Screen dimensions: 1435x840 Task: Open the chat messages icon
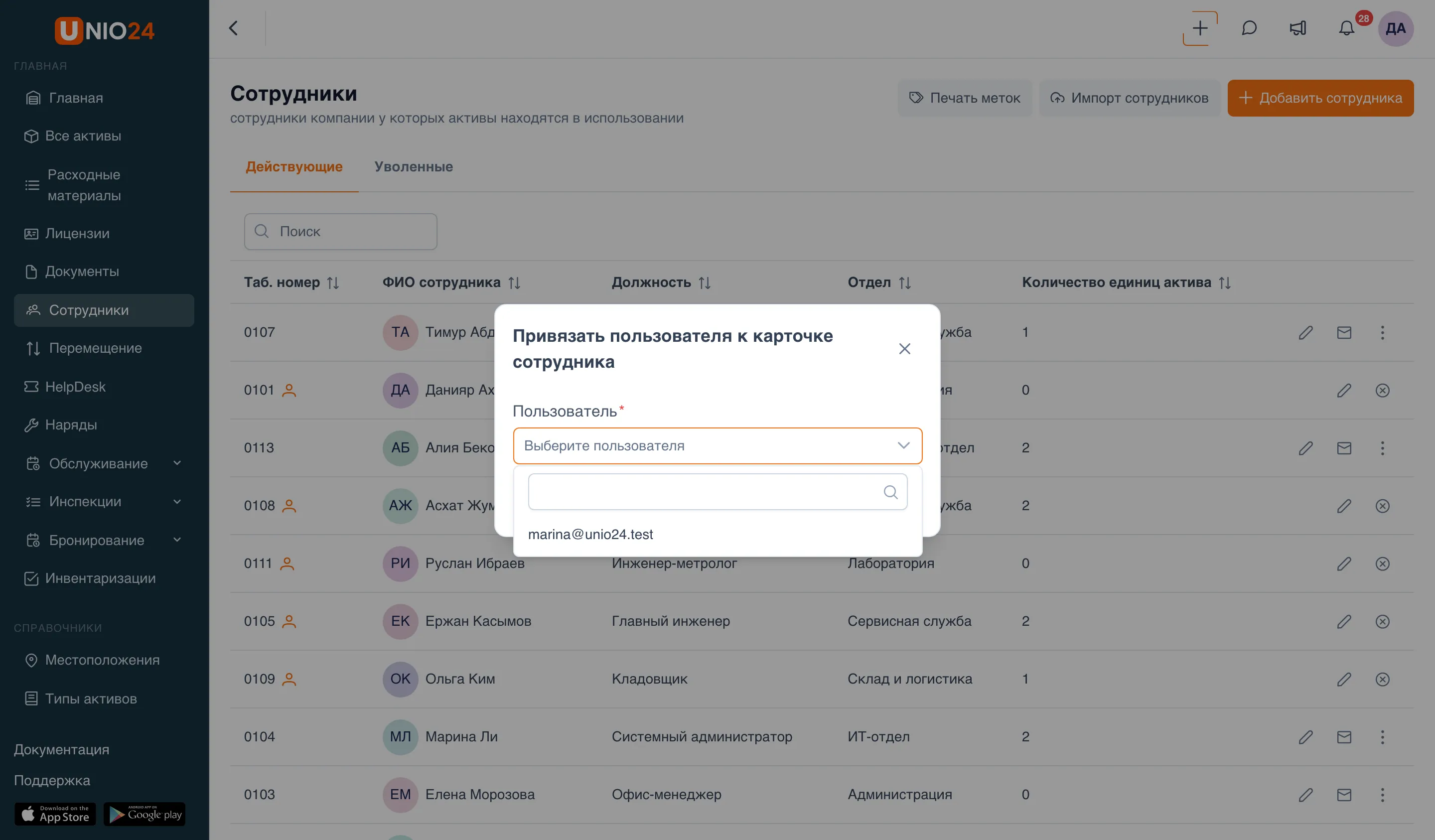tap(1249, 28)
